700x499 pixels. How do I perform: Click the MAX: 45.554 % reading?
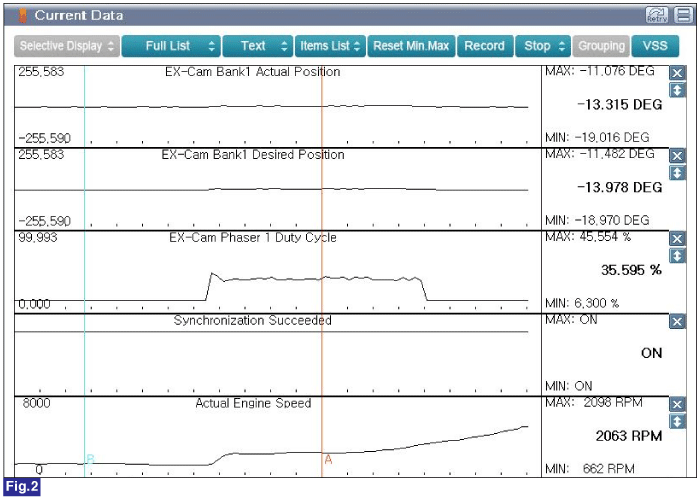coord(588,237)
